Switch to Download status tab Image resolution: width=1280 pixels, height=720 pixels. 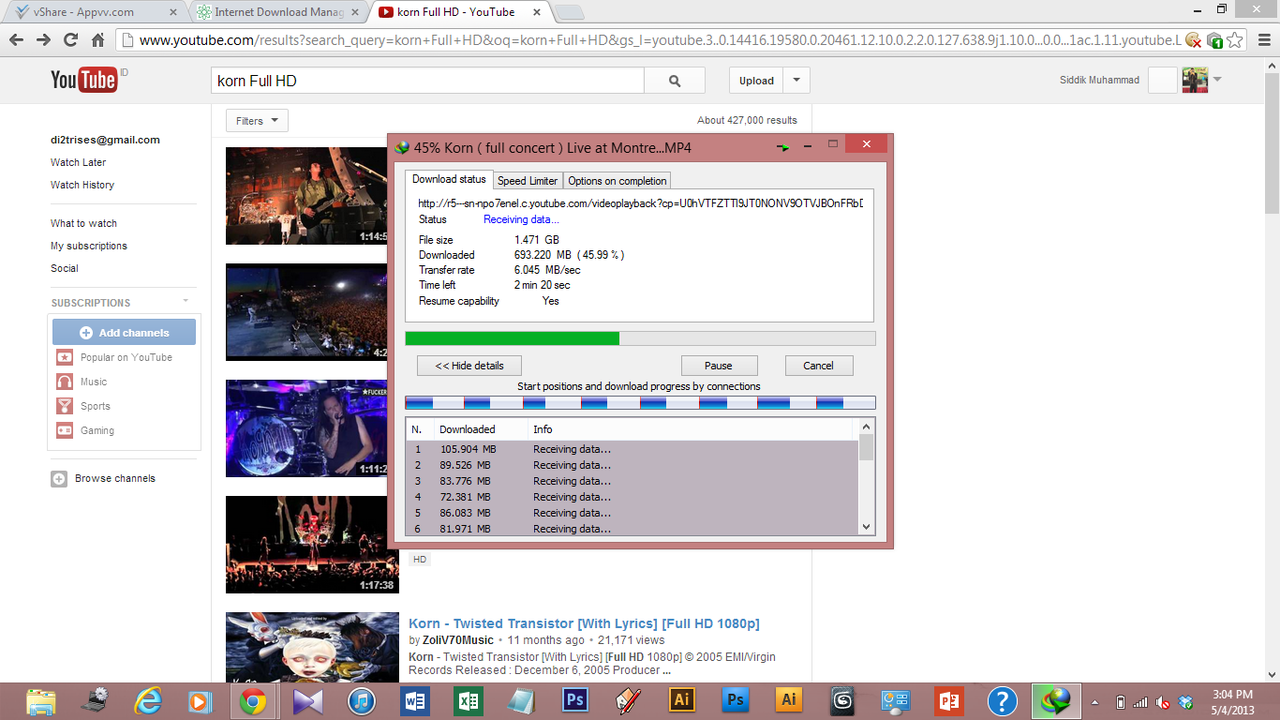click(x=449, y=180)
